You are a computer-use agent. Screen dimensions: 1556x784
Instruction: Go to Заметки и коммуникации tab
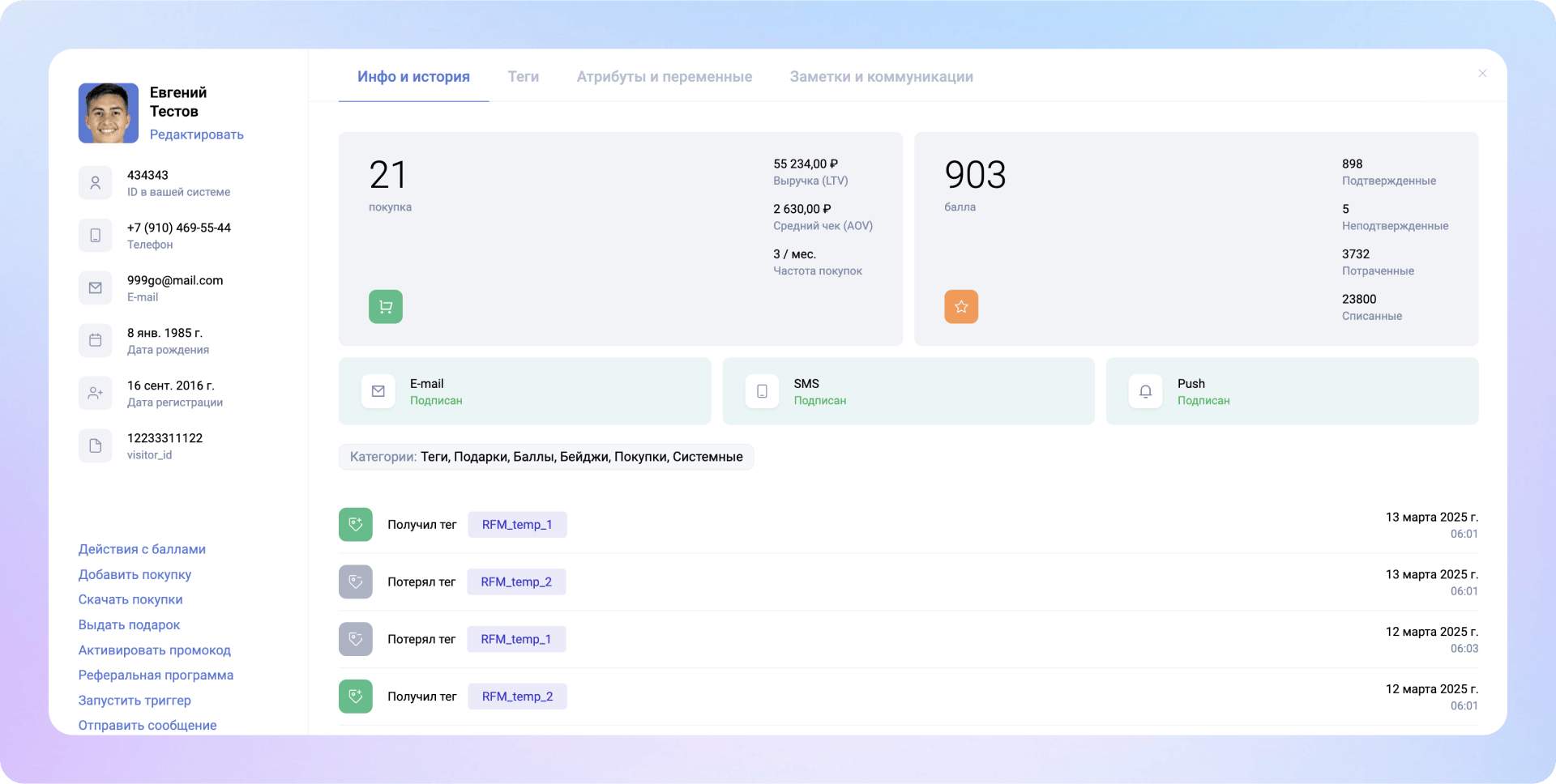pos(881,77)
